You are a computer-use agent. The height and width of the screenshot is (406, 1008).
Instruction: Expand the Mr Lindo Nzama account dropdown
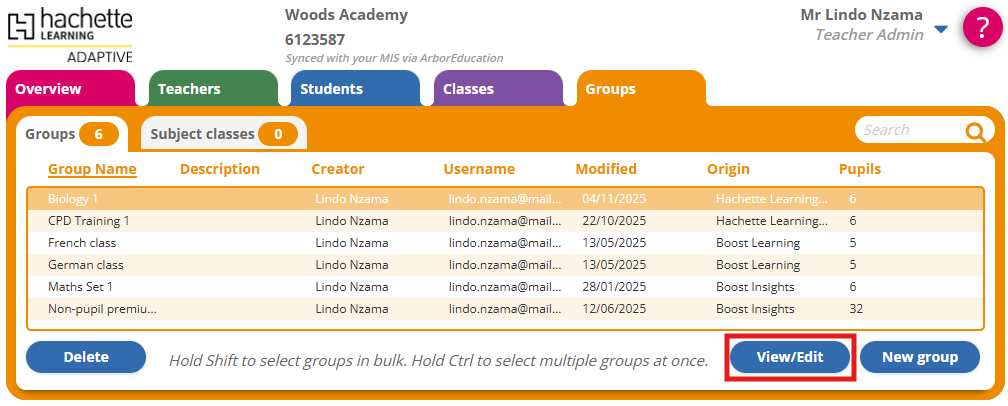(x=940, y=30)
